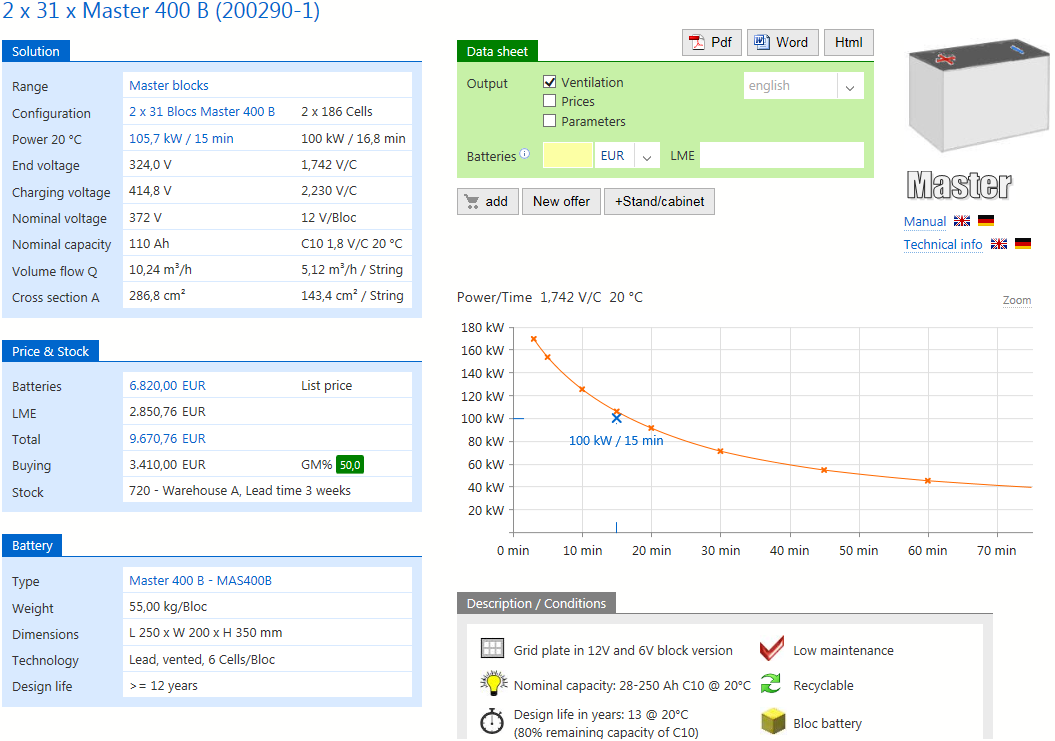Click the English flag next to Technical info

pyautogui.click(x=998, y=244)
